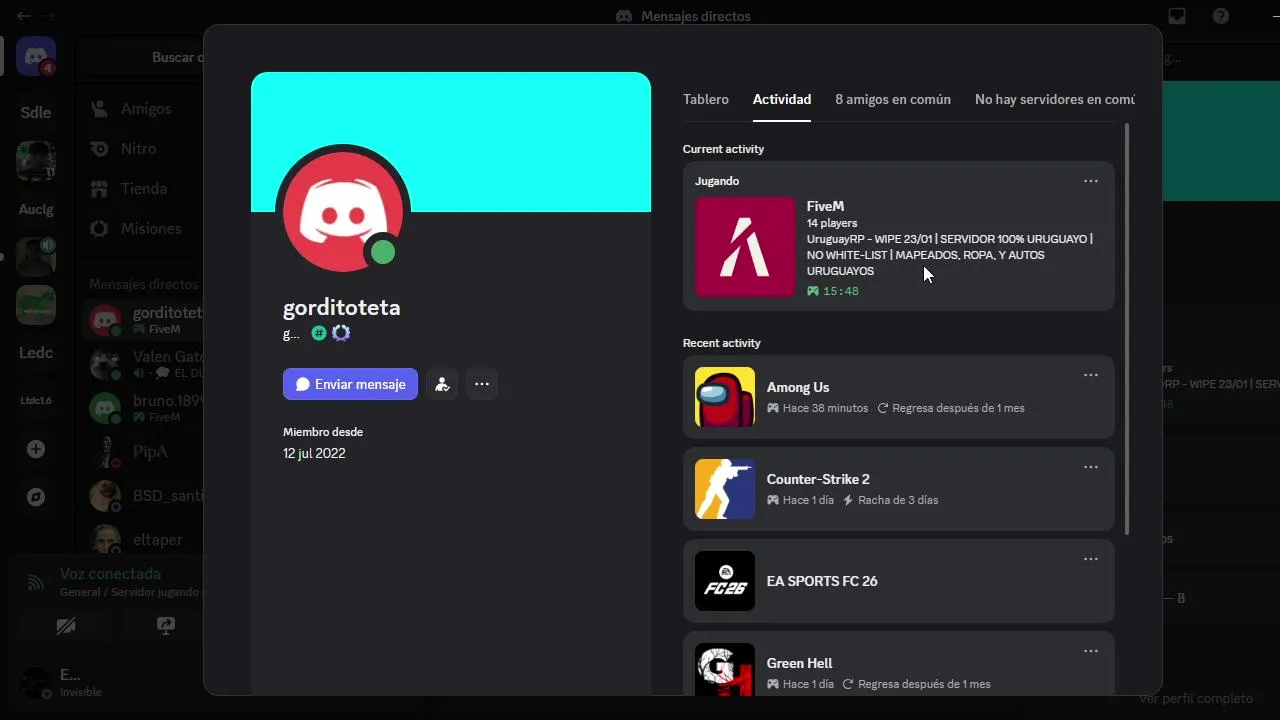Click your own user avatar bottom left

point(36,683)
